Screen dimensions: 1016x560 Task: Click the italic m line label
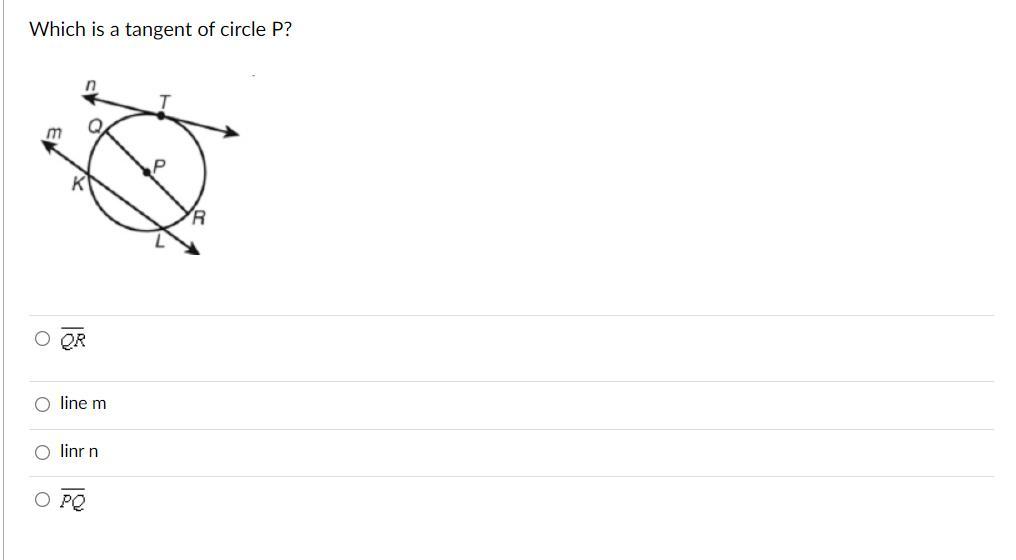54,133
